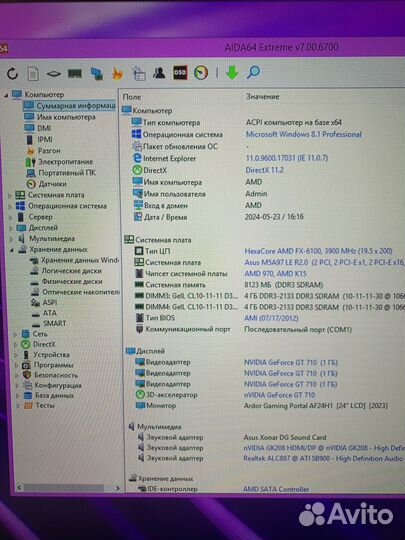Select Хранение данных Windows tree item
Screen dimensions: 405x540
[x=80, y=260]
